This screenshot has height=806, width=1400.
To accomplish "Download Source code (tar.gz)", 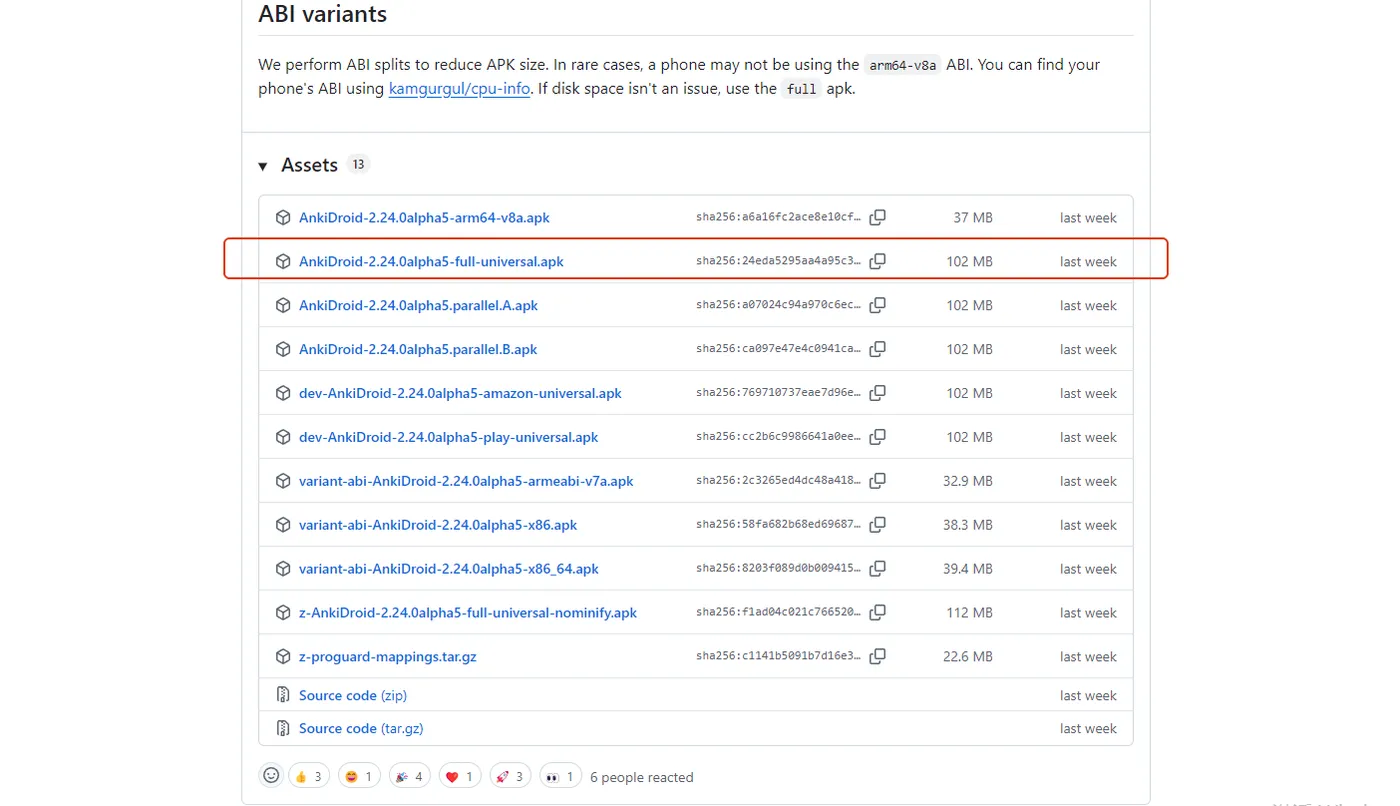I will pyautogui.click(x=361, y=729).
